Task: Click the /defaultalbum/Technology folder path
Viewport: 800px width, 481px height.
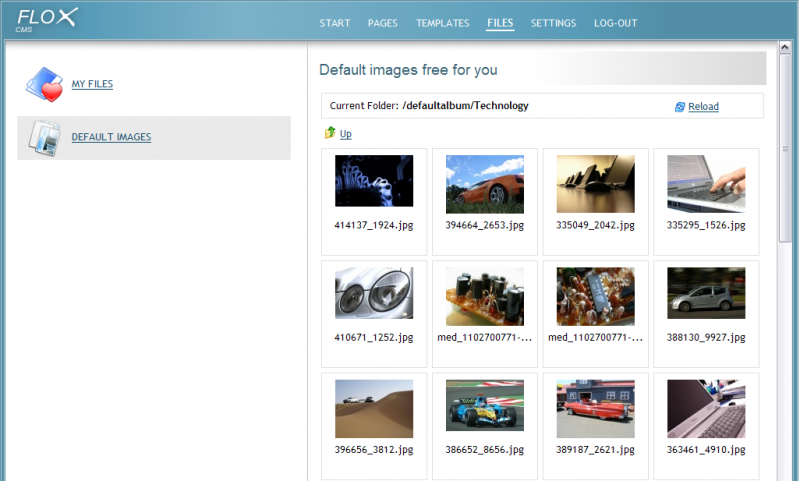Action: click(465, 106)
